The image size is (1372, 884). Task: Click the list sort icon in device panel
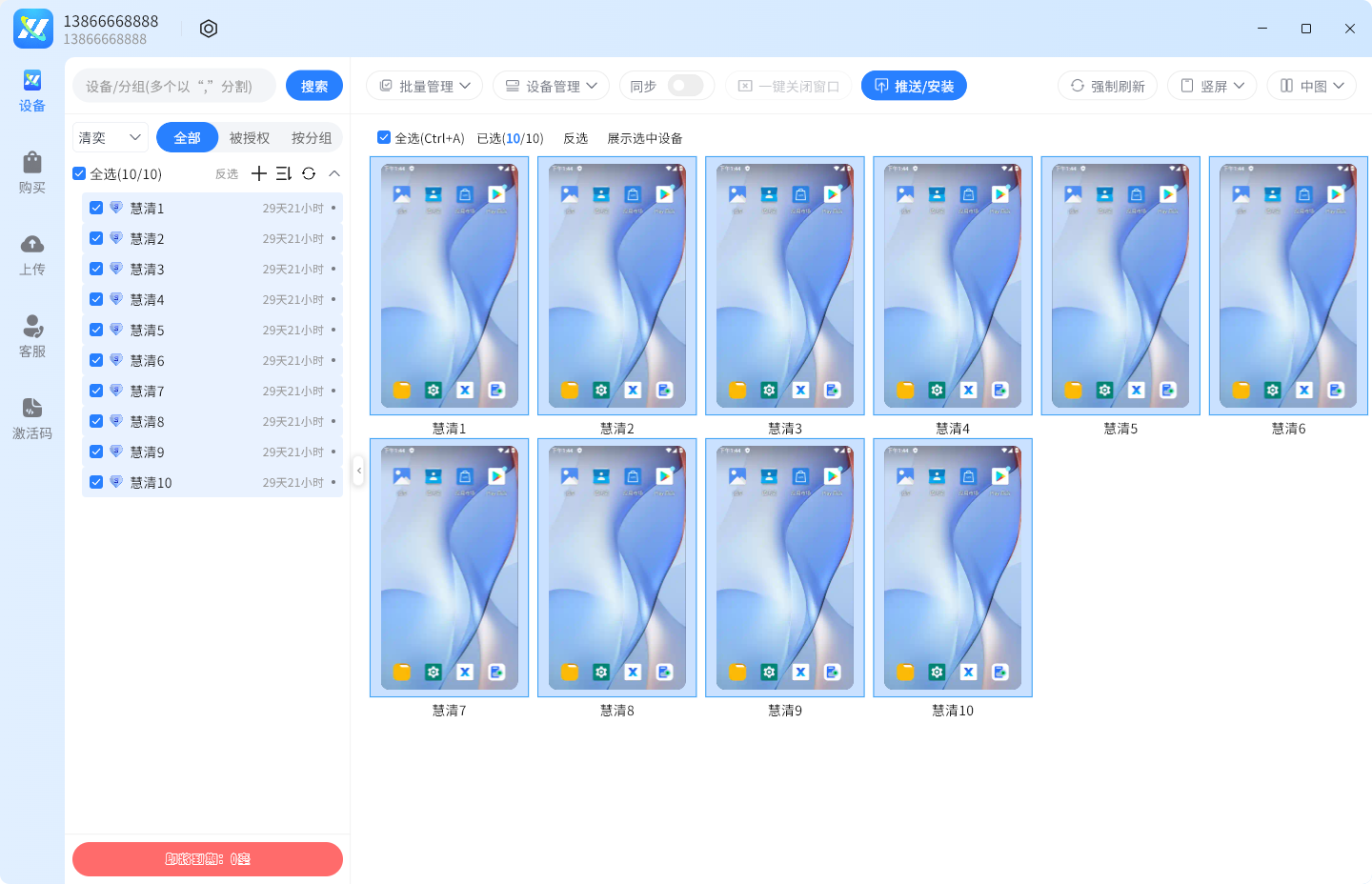tap(284, 173)
